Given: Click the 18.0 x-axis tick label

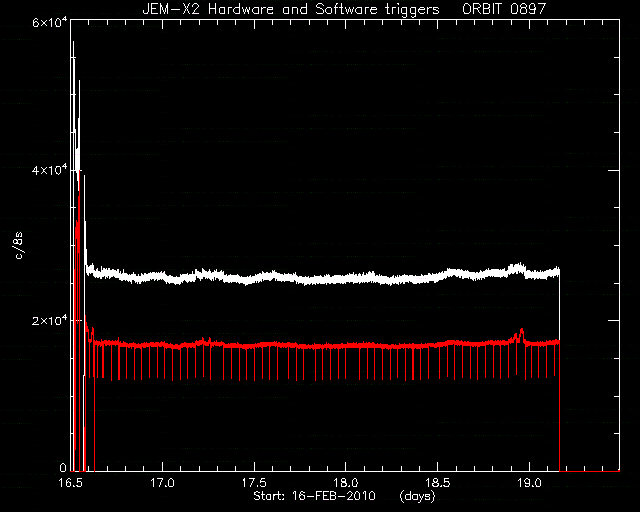Looking at the screenshot, I should 346,483.
